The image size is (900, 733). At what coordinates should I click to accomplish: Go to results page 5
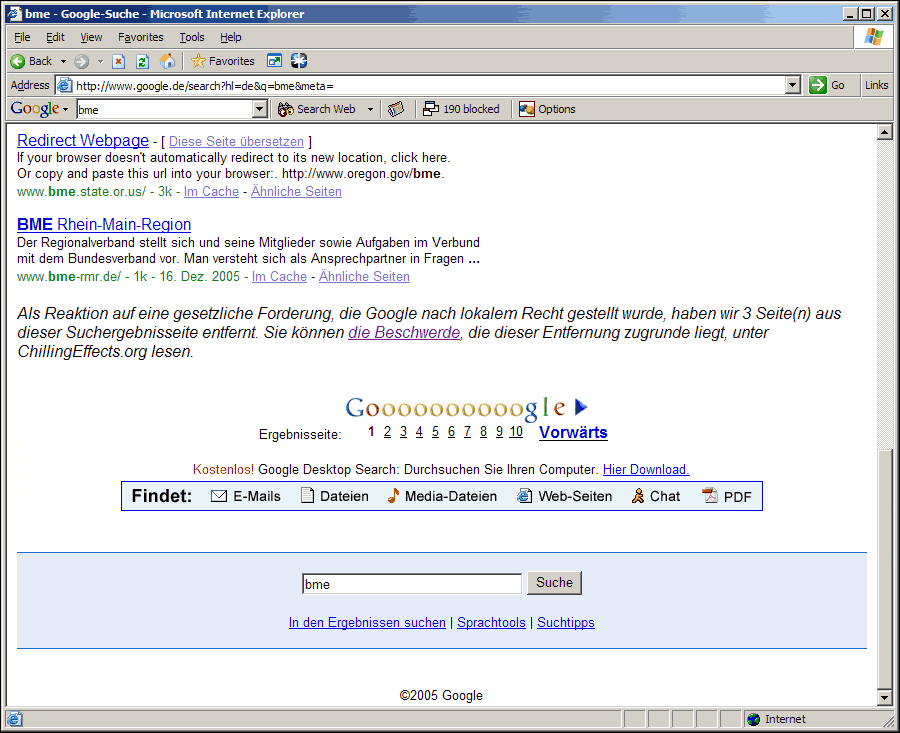[x=436, y=432]
